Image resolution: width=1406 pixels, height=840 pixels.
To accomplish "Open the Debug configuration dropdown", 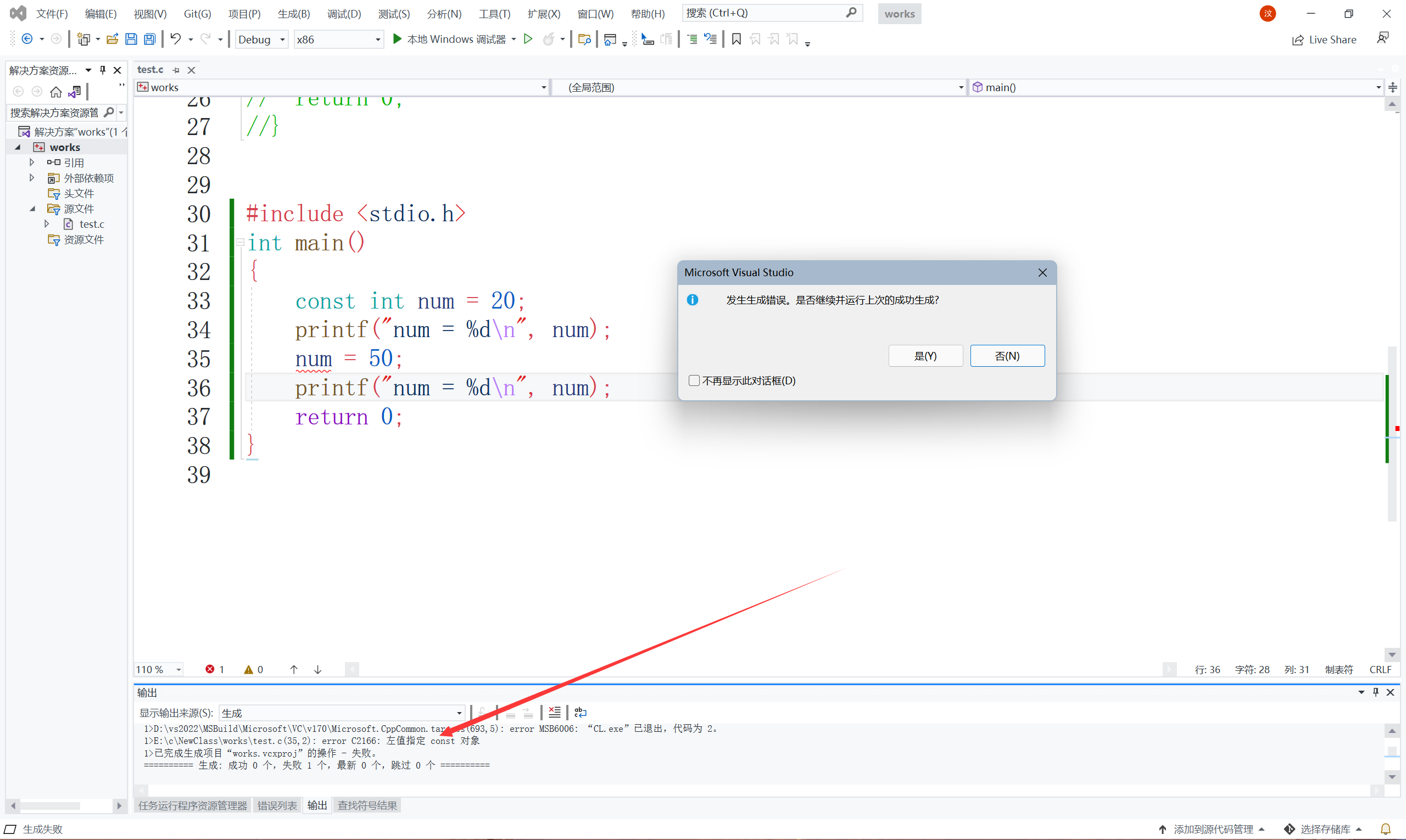I will click(x=261, y=40).
